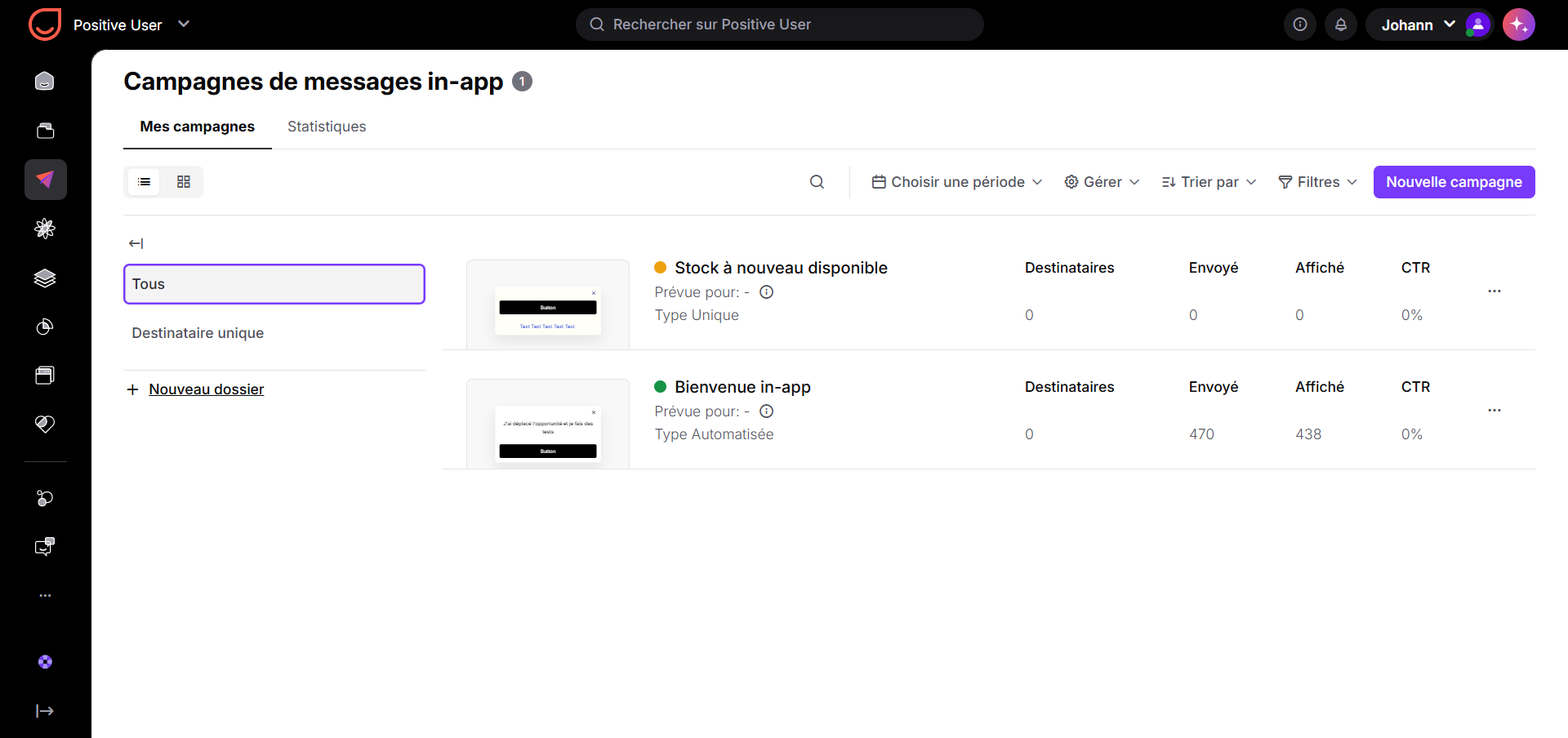This screenshot has height=738, width=1568.
Task: Open the Filtres dropdown
Action: 1317,182
